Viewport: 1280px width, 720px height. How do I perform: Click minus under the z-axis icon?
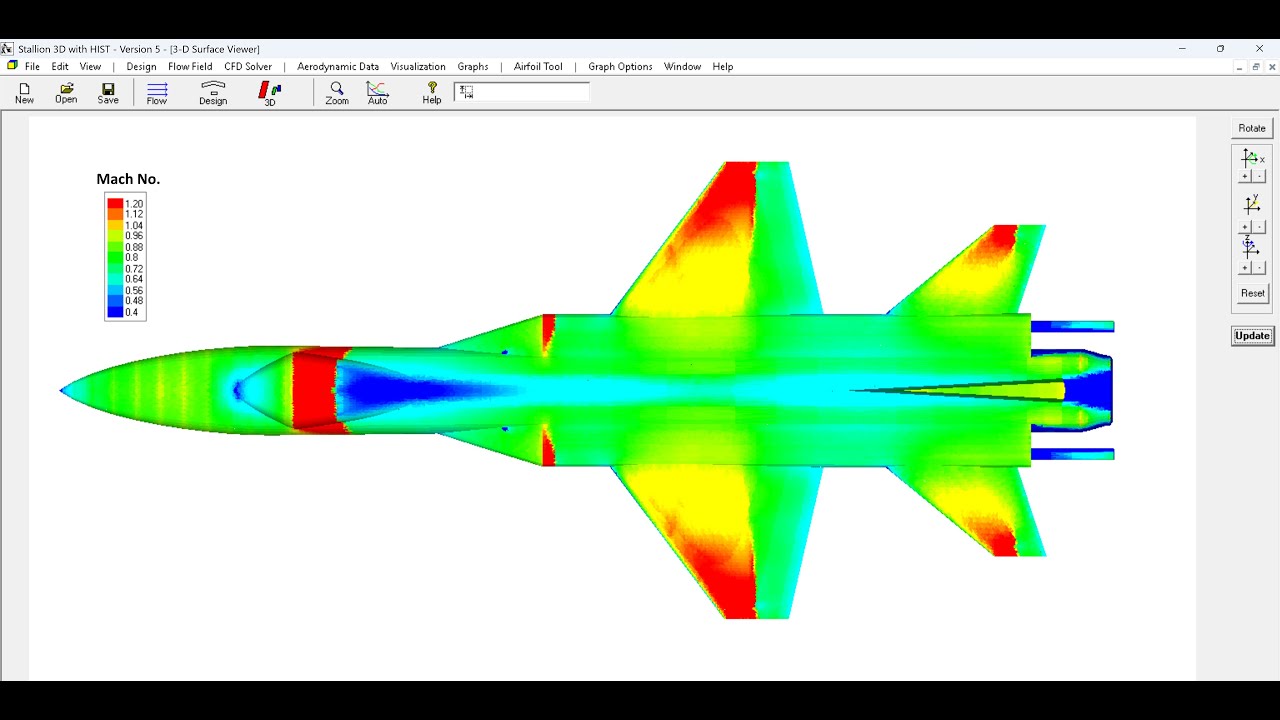pos(1259,268)
